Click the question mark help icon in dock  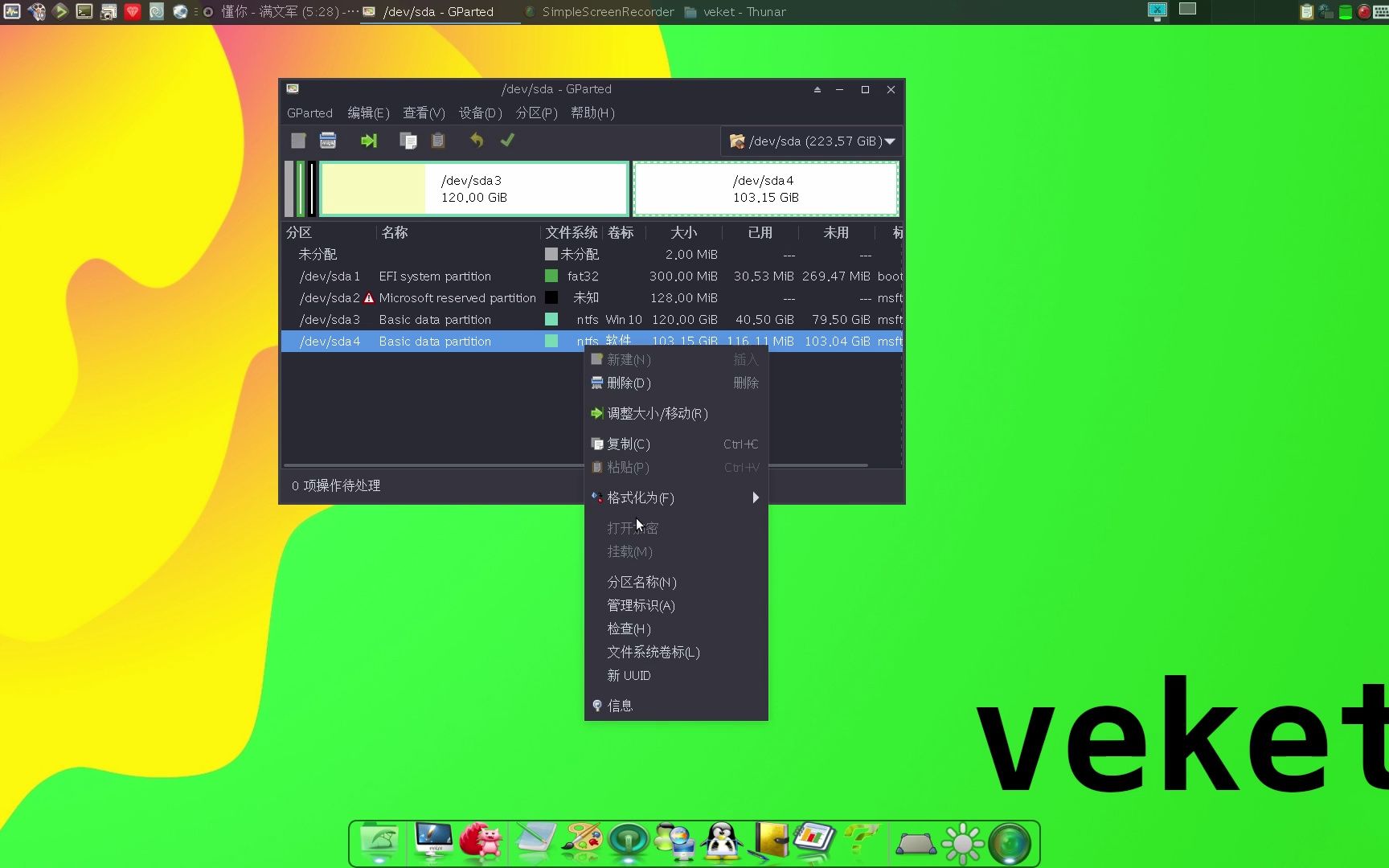(x=862, y=841)
